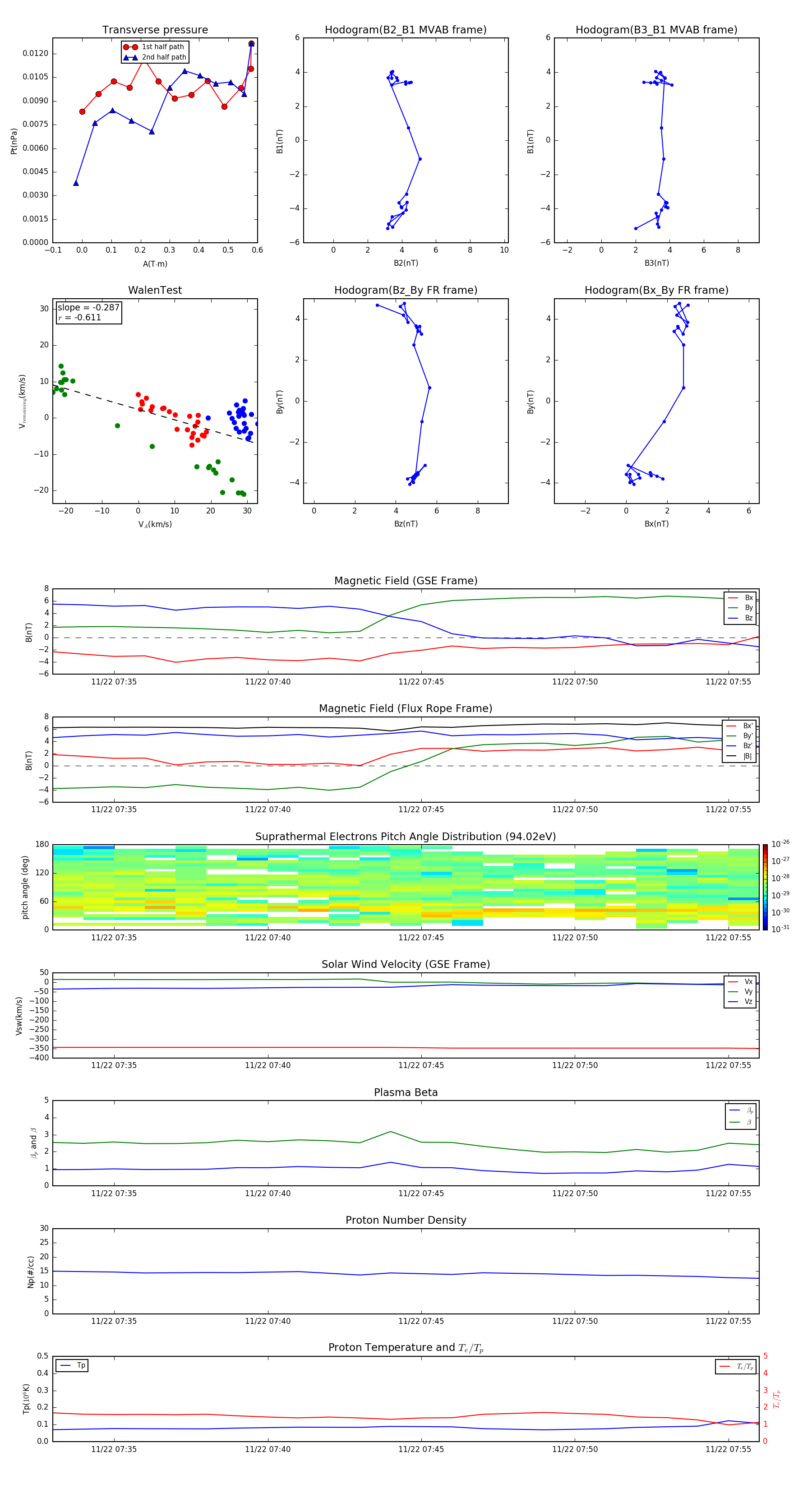The width and height of the screenshot is (812, 1489).
Task: Click the "Hodogram(B3_B1 MVAB frame)" title
Action: (x=656, y=30)
